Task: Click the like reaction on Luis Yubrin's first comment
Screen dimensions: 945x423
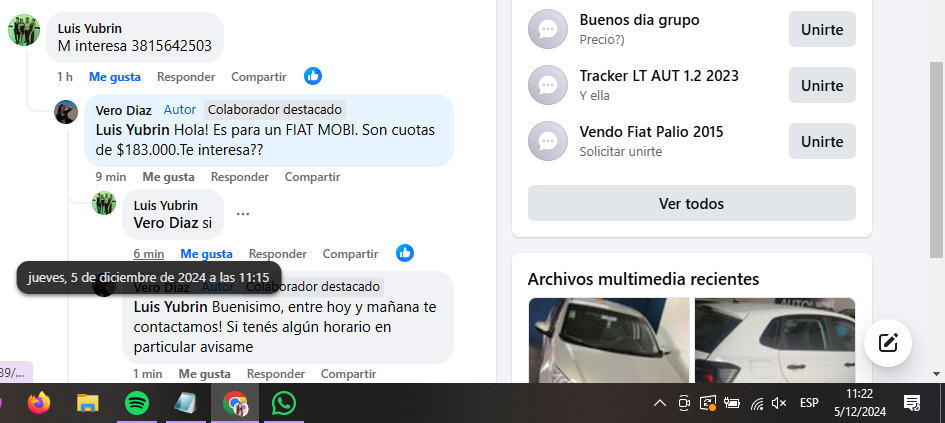Action: pyautogui.click(x=313, y=76)
